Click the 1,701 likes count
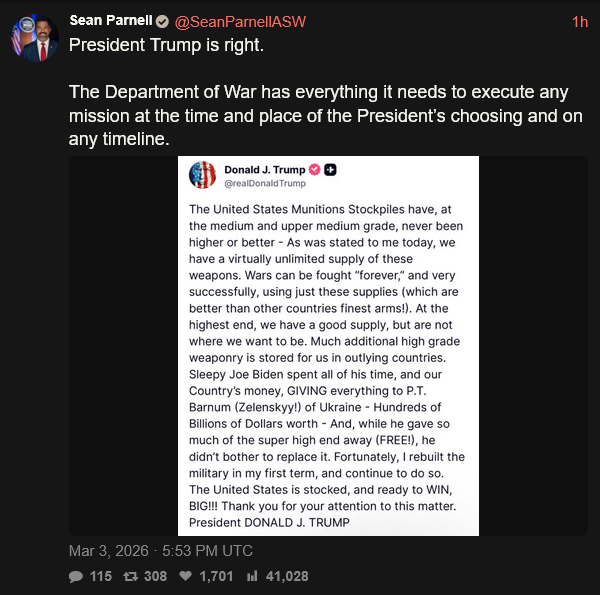 tap(215, 576)
